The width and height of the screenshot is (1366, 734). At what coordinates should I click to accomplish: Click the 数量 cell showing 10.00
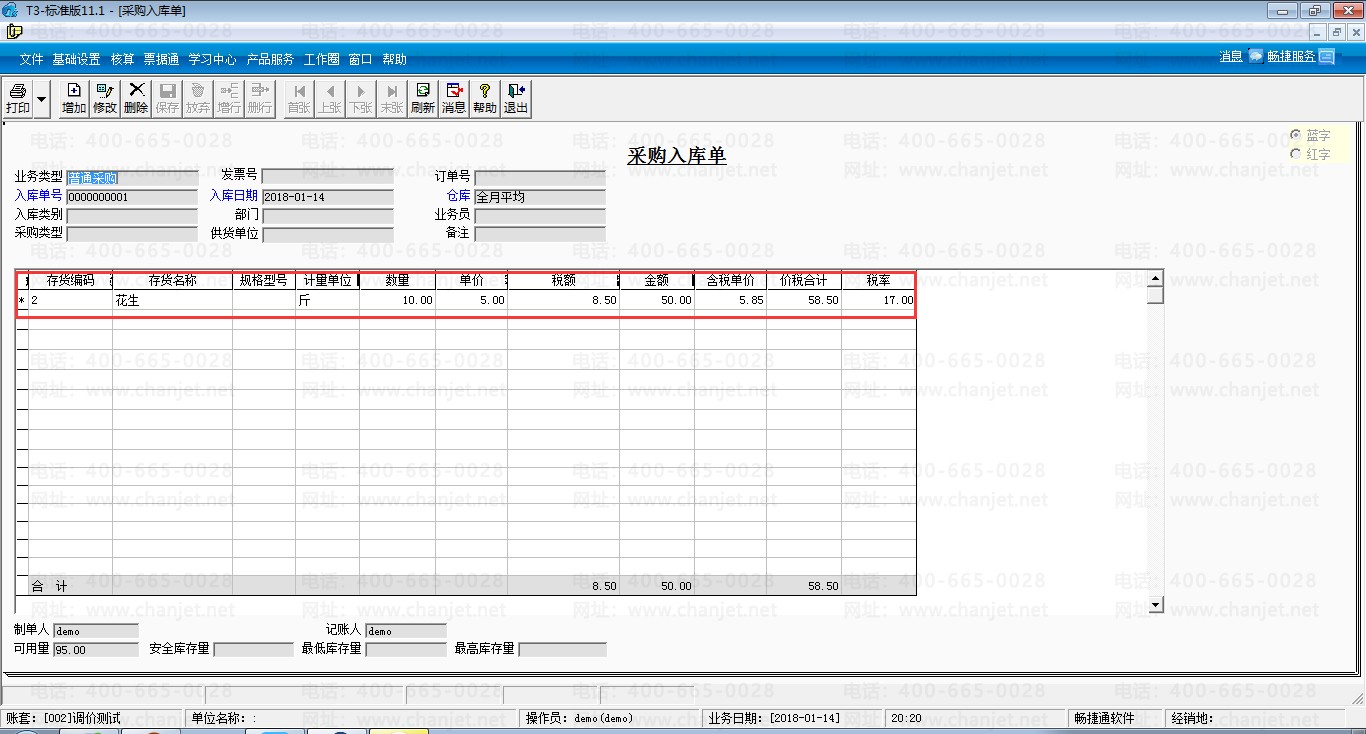(x=397, y=300)
